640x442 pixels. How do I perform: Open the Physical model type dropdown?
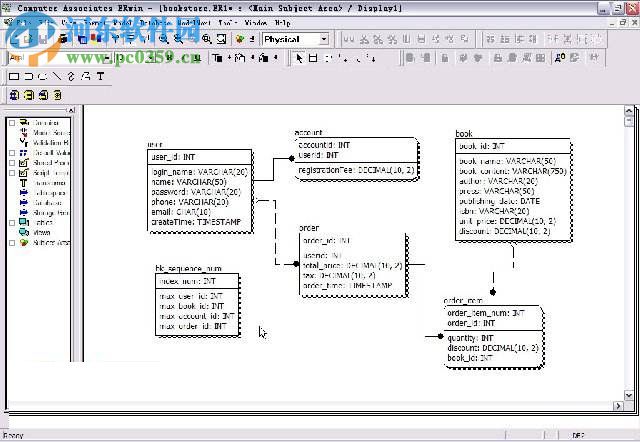(x=323, y=40)
